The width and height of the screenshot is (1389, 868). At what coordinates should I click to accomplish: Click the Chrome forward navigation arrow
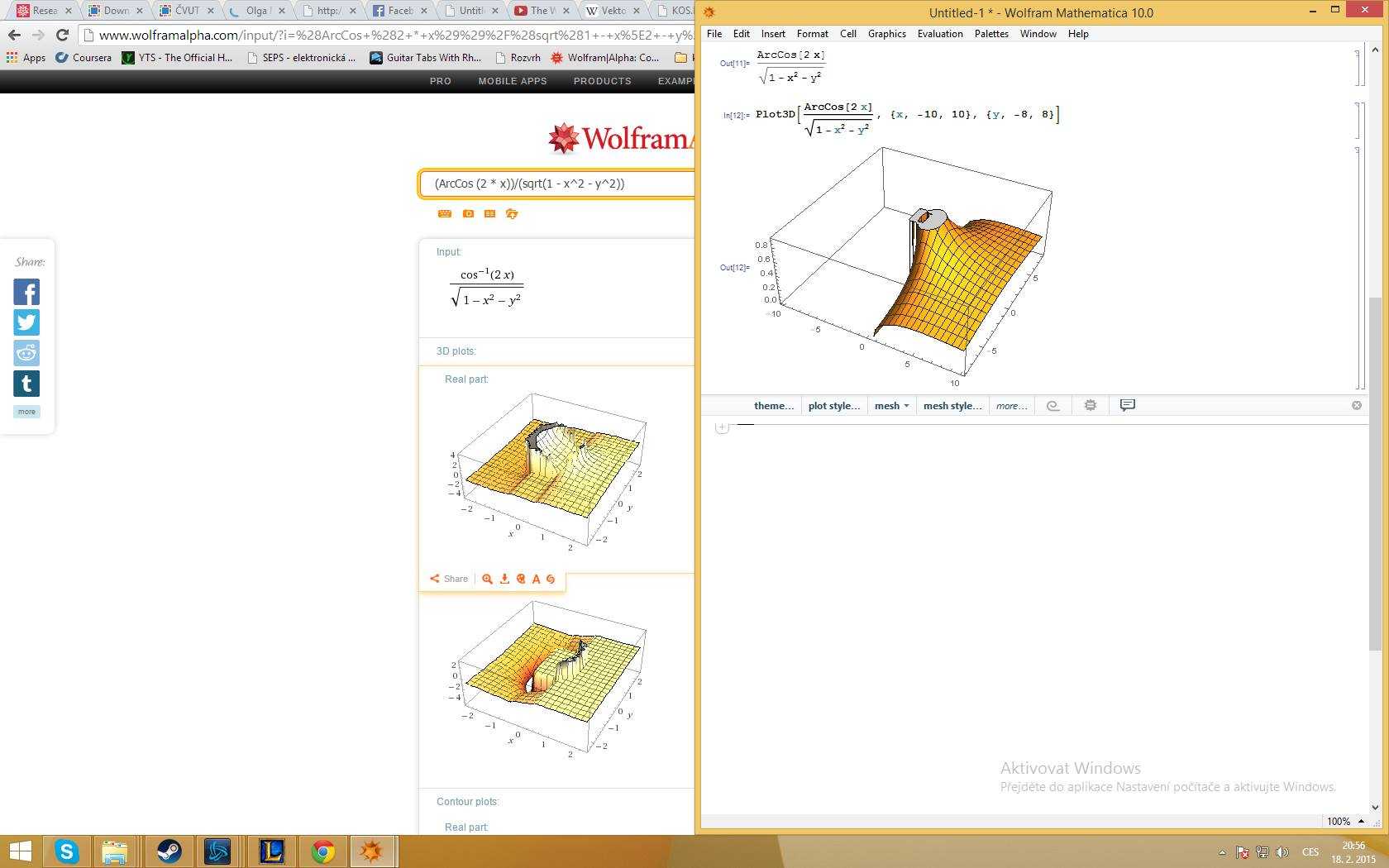coord(38,35)
